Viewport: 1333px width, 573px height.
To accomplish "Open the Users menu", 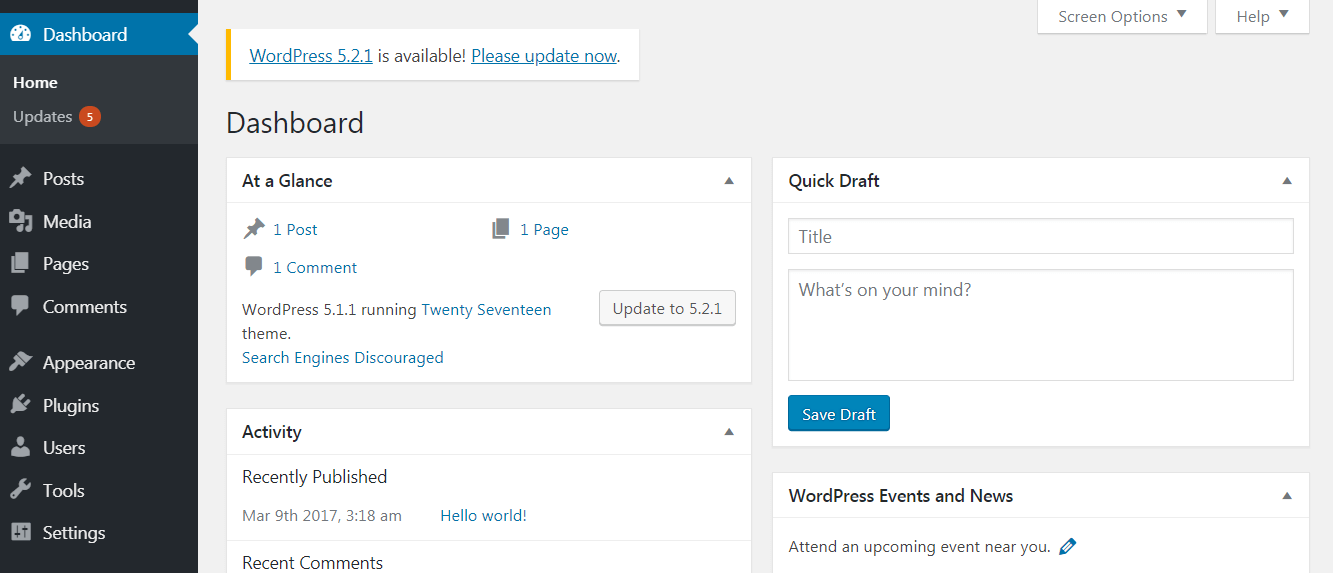I will (x=99, y=447).
